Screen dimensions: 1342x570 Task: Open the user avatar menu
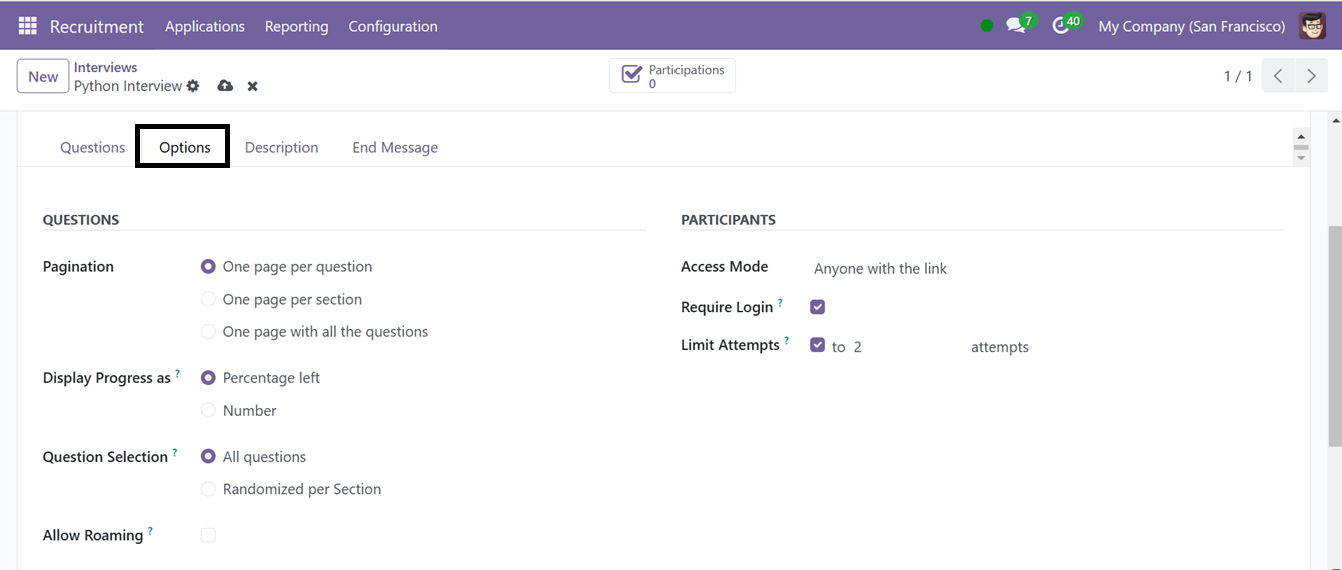coord(1313,26)
